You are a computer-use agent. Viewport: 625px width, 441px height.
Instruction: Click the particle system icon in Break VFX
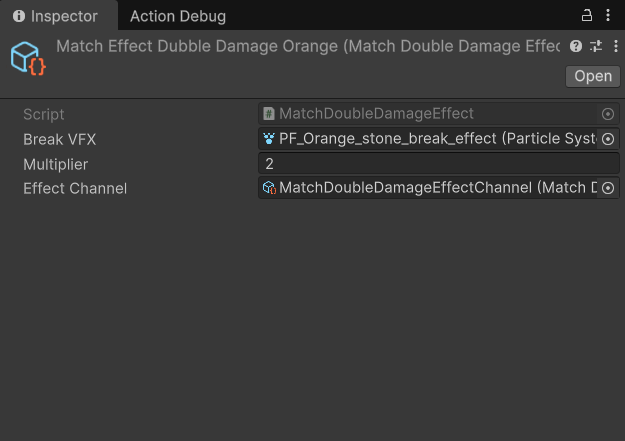[x=269, y=139]
